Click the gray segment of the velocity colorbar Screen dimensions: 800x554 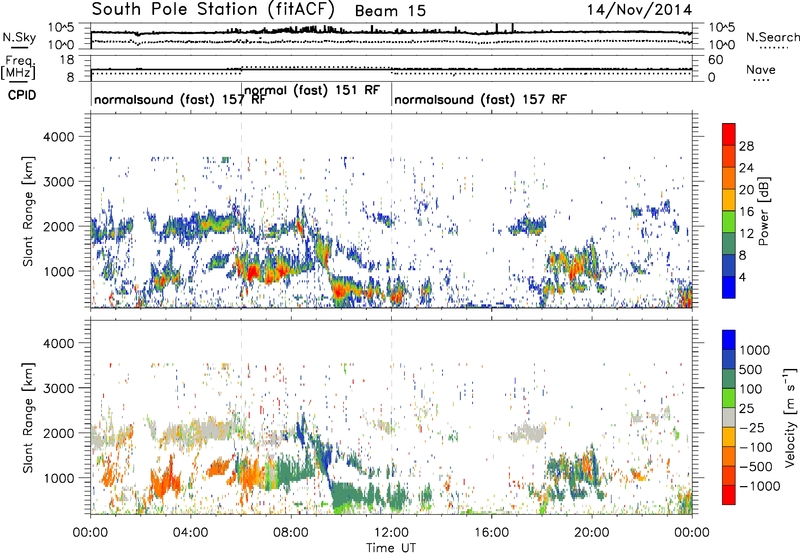[x=729, y=418]
